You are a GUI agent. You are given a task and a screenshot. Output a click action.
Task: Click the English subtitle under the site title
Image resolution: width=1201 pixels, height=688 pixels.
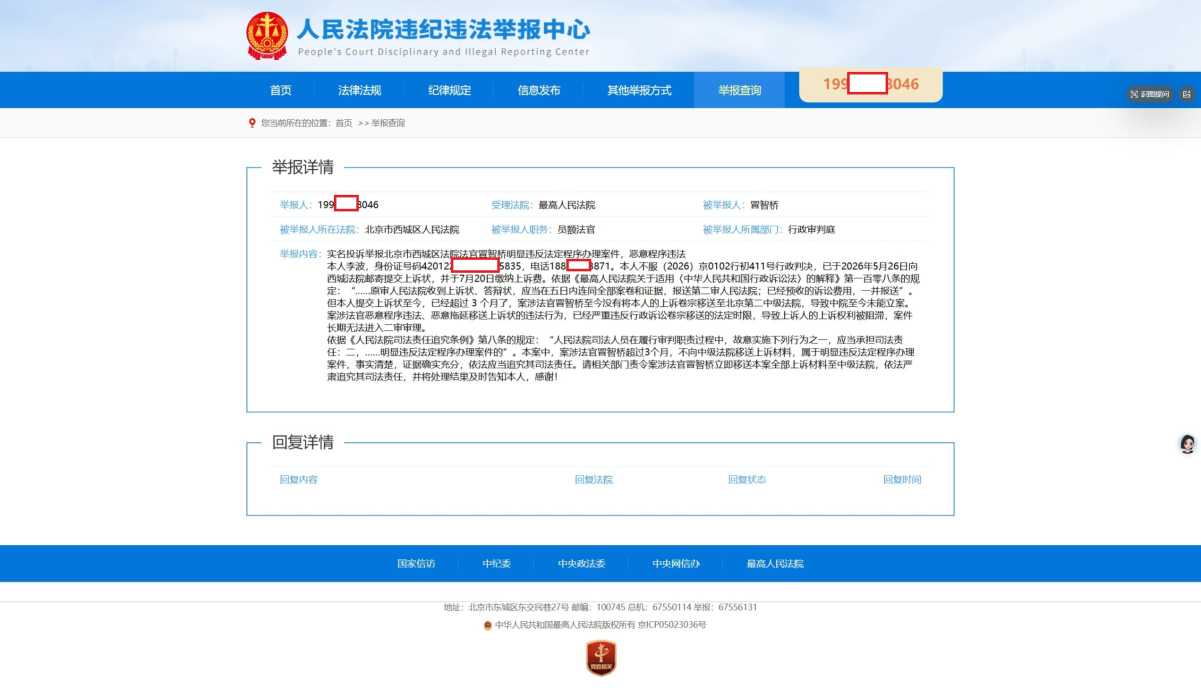443,52
